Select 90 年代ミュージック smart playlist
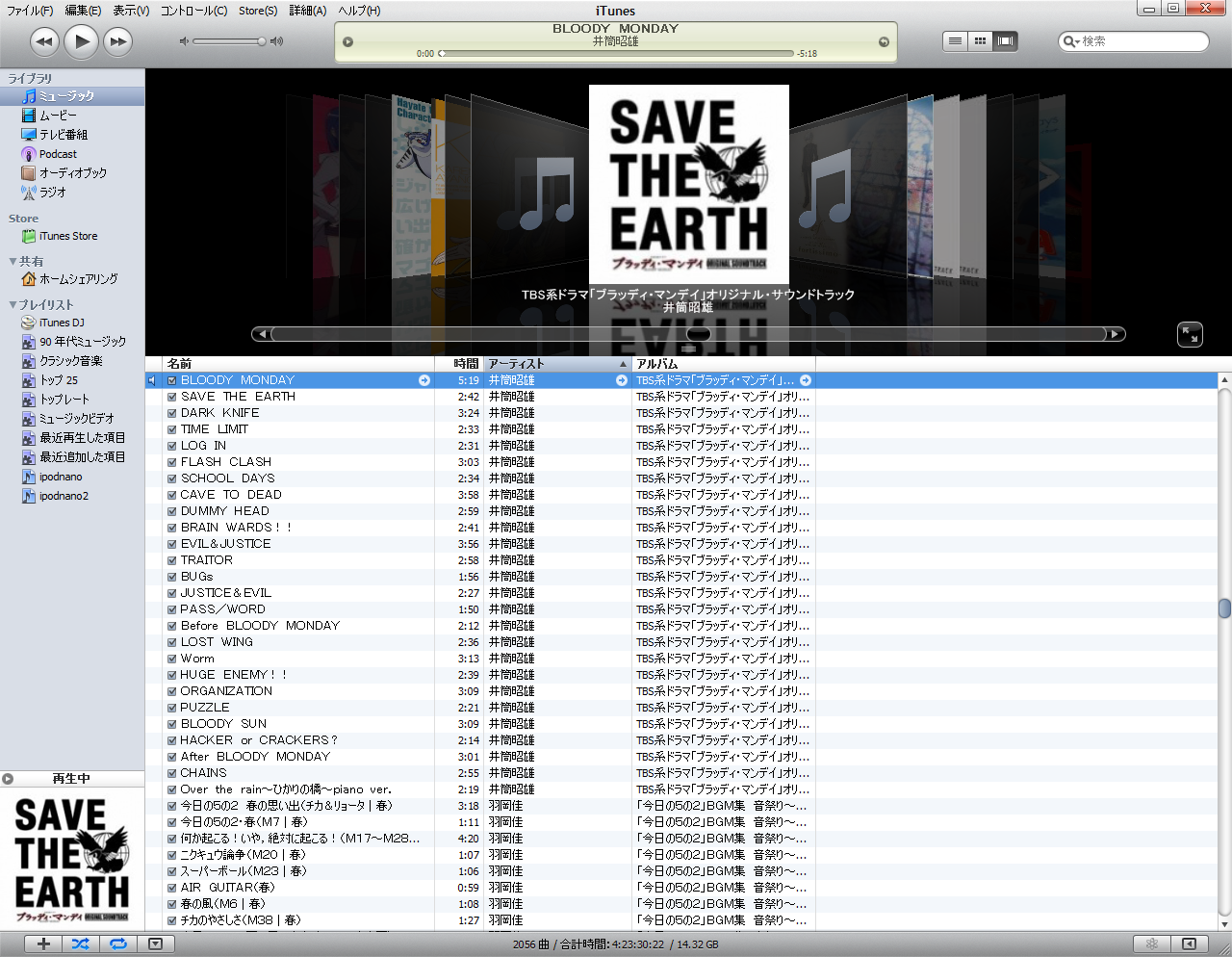This screenshot has width=1232, height=957. point(72,342)
